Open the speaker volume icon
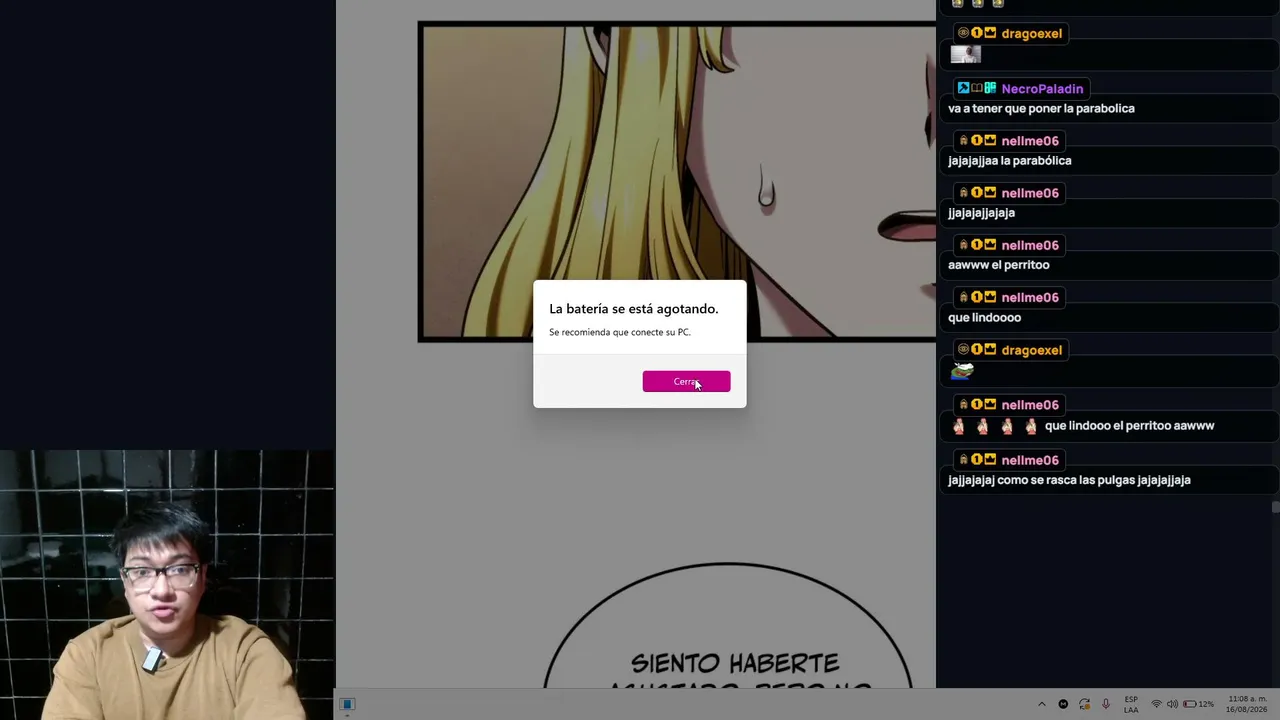The image size is (1280, 720). point(1172,704)
